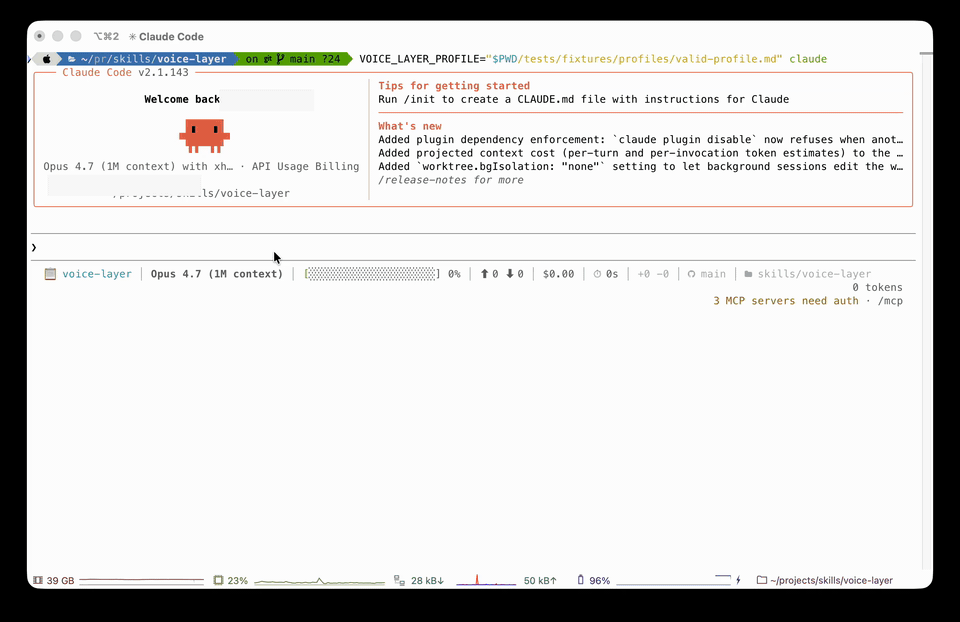Screen dimensions: 960x622
Task: Click 'Opus 4.7 (1M context)' in the status line
Action: click(217, 274)
